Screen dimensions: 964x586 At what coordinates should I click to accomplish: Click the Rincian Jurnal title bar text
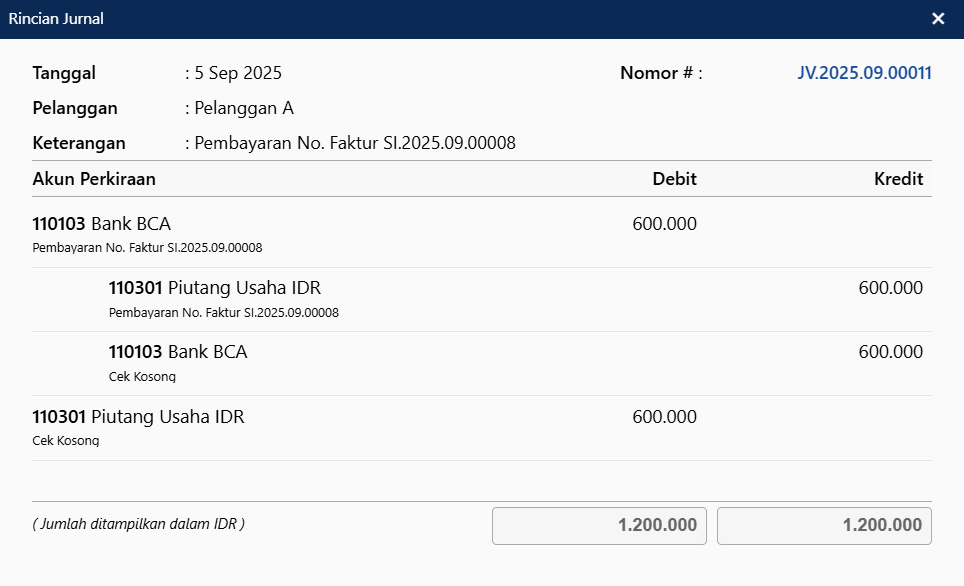[56, 19]
